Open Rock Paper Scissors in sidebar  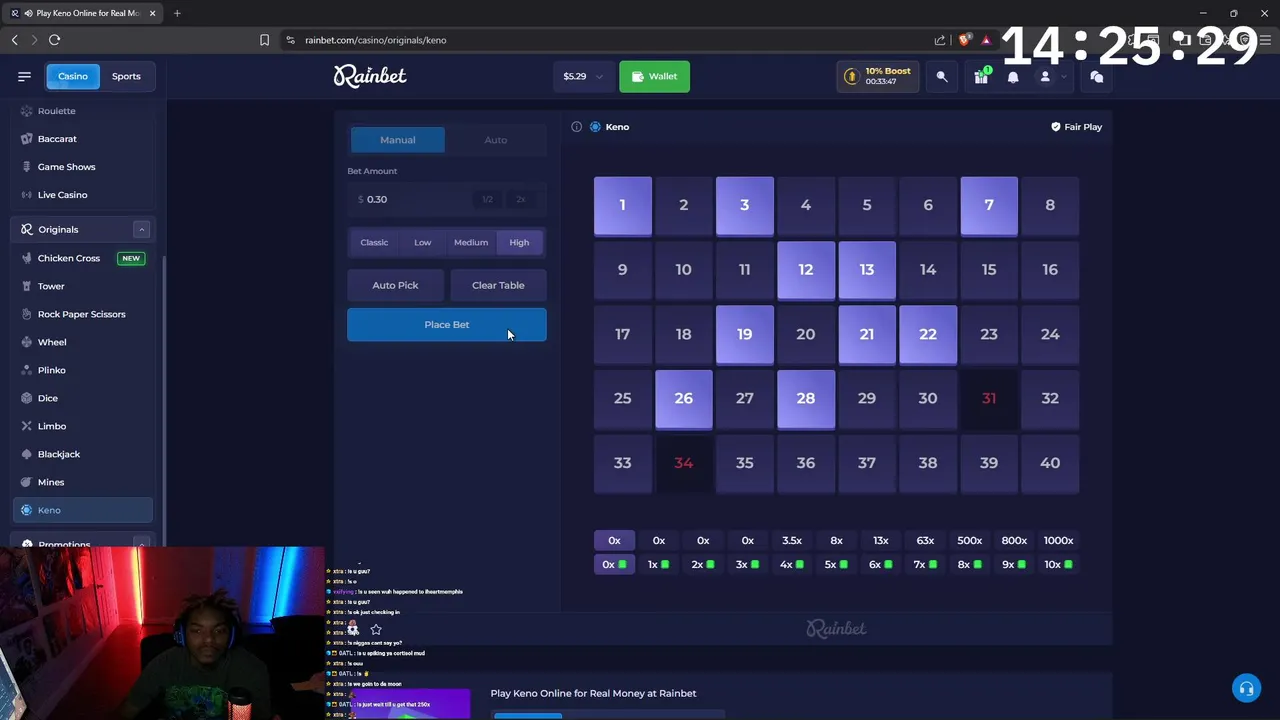[x=83, y=314]
